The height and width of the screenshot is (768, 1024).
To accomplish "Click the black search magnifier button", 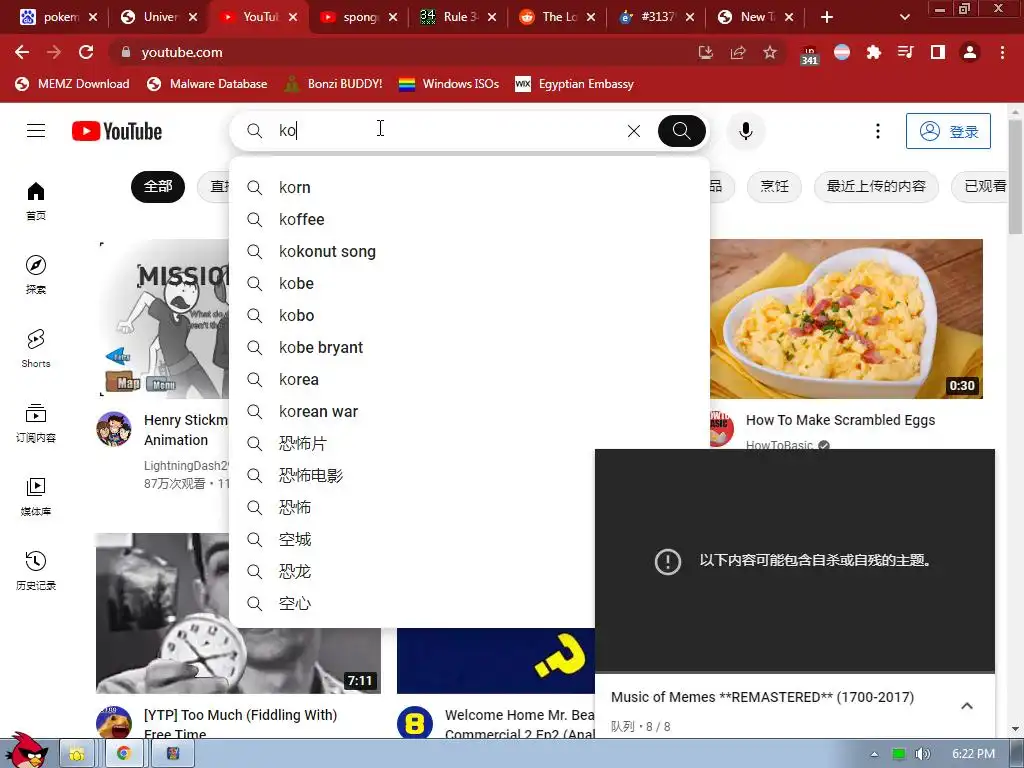I will tap(681, 131).
